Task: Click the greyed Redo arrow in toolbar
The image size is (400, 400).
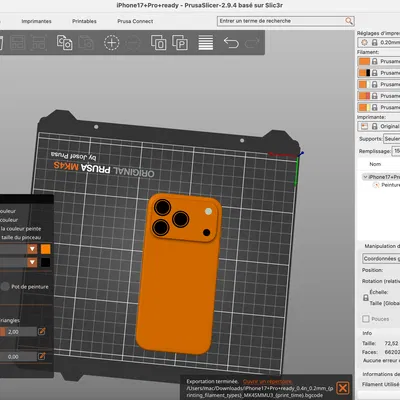Action: point(252,43)
